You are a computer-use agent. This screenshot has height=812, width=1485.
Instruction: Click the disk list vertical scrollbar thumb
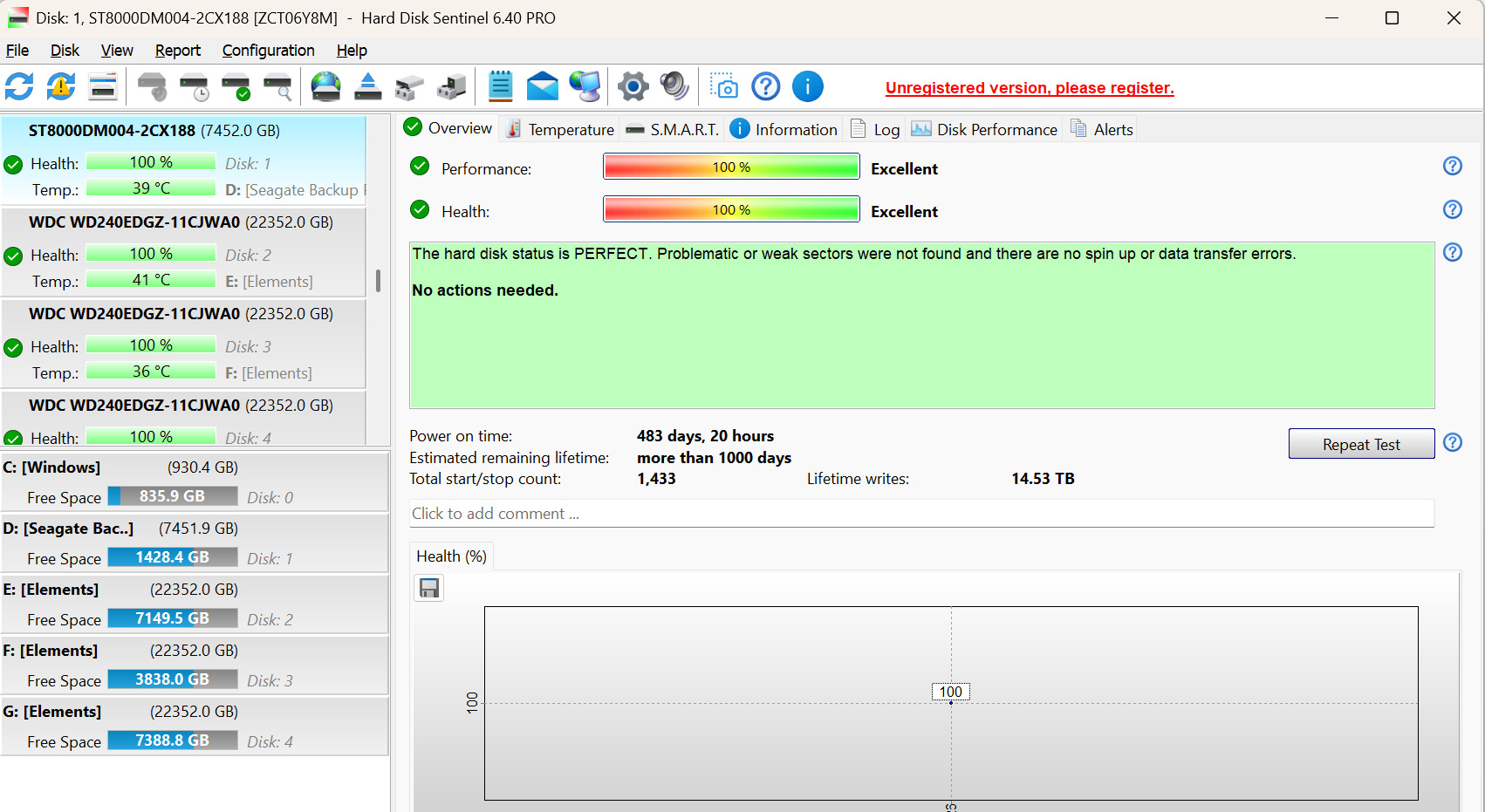point(378,281)
